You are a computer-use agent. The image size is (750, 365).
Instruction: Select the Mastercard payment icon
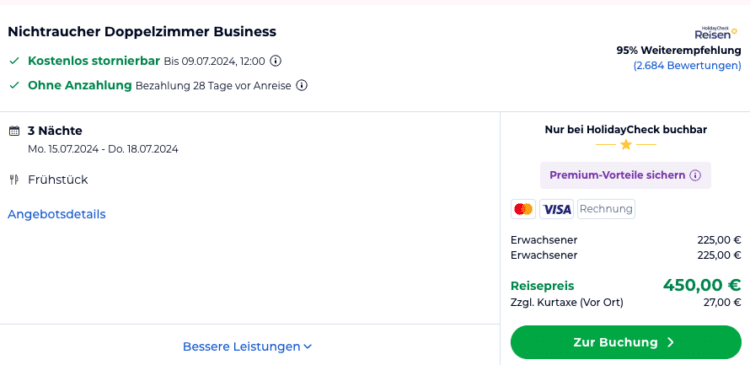(523, 209)
